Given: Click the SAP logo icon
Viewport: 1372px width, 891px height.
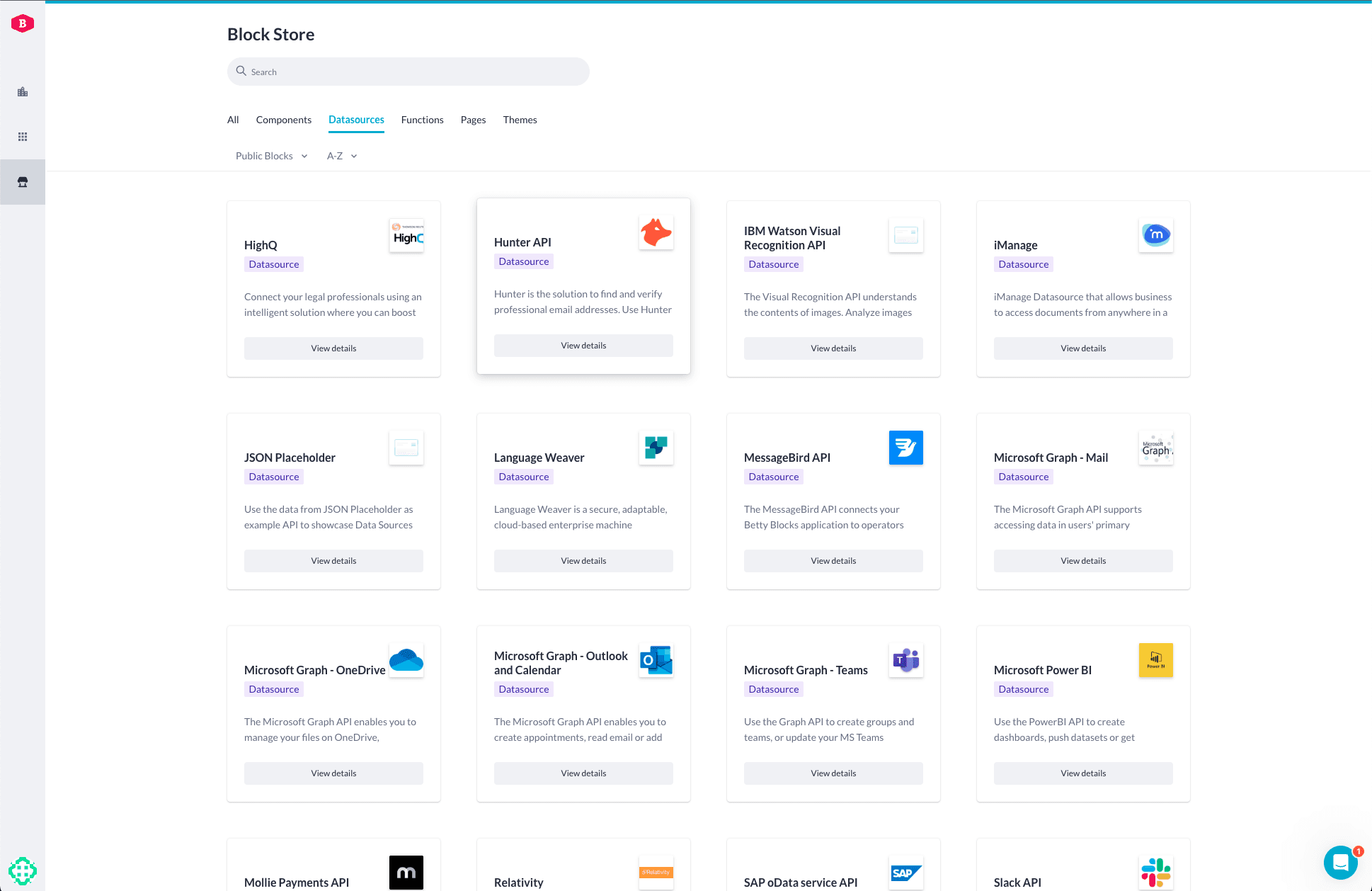Looking at the screenshot, I should pos(906,873).
